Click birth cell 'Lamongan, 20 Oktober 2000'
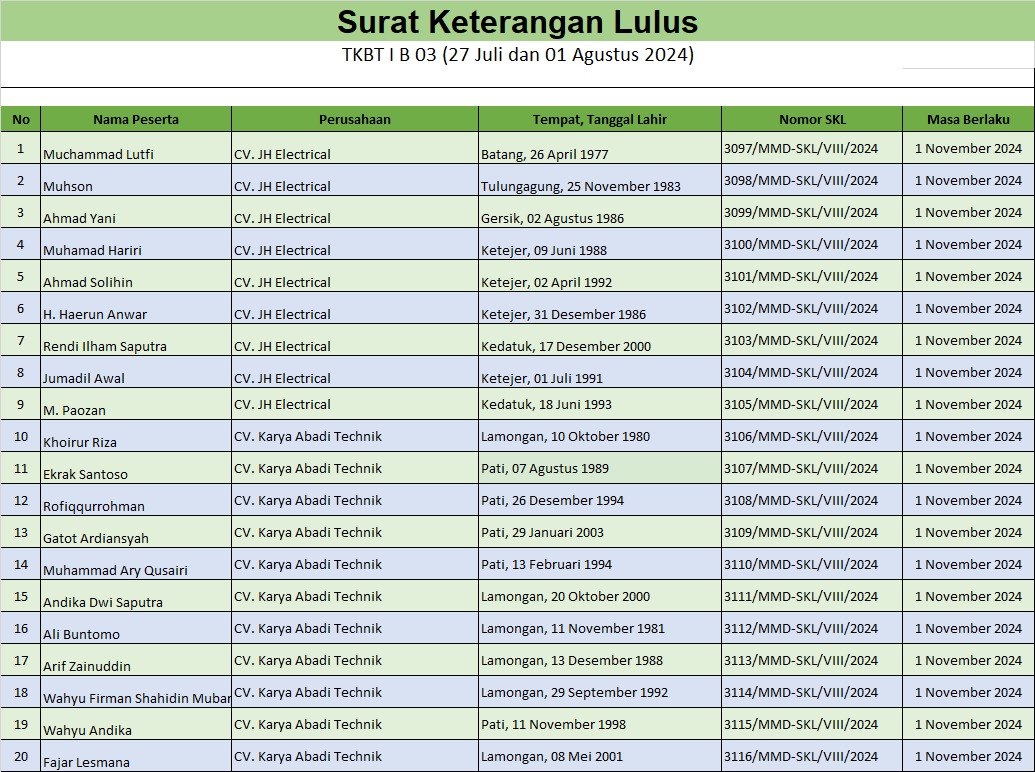The width and height of the screenshot is (1035, 772). [x=599, y=596]
